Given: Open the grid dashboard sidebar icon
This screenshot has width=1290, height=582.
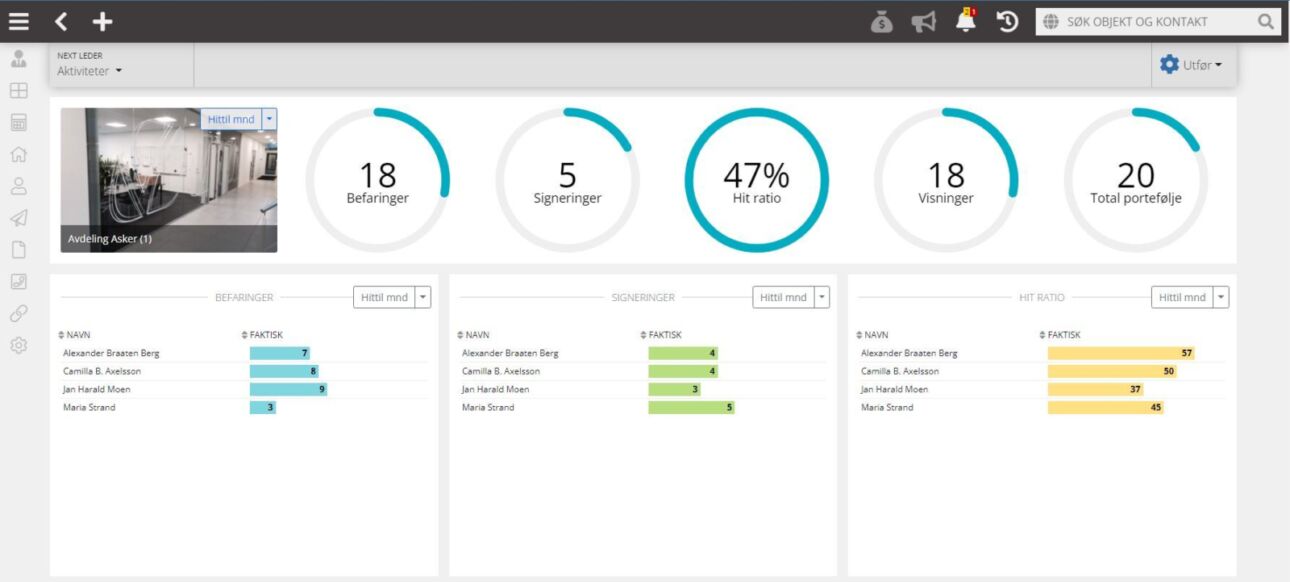Looking at the screenshot, I should tap(18, 91).
